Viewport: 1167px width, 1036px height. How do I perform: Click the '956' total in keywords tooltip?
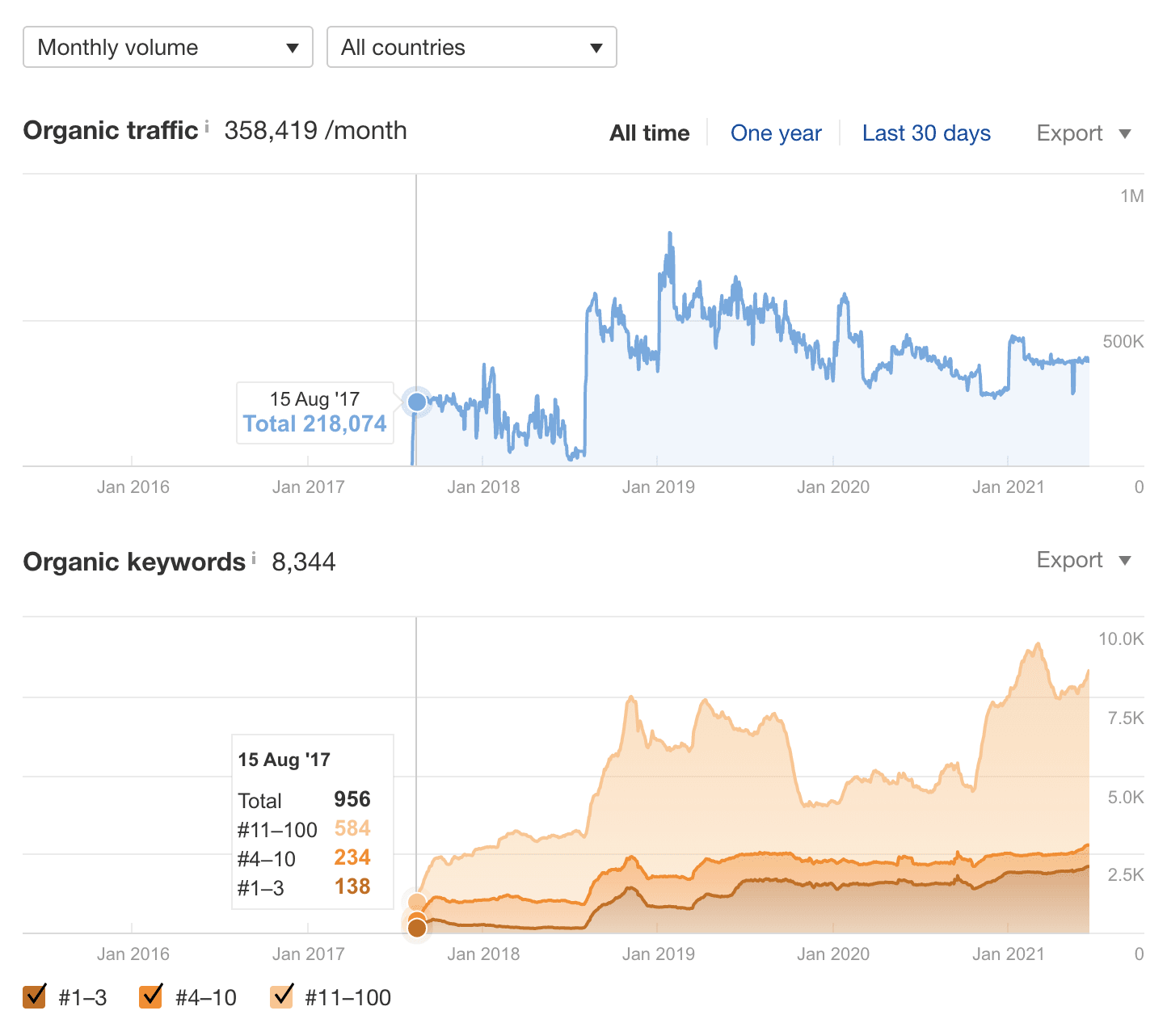352,799
